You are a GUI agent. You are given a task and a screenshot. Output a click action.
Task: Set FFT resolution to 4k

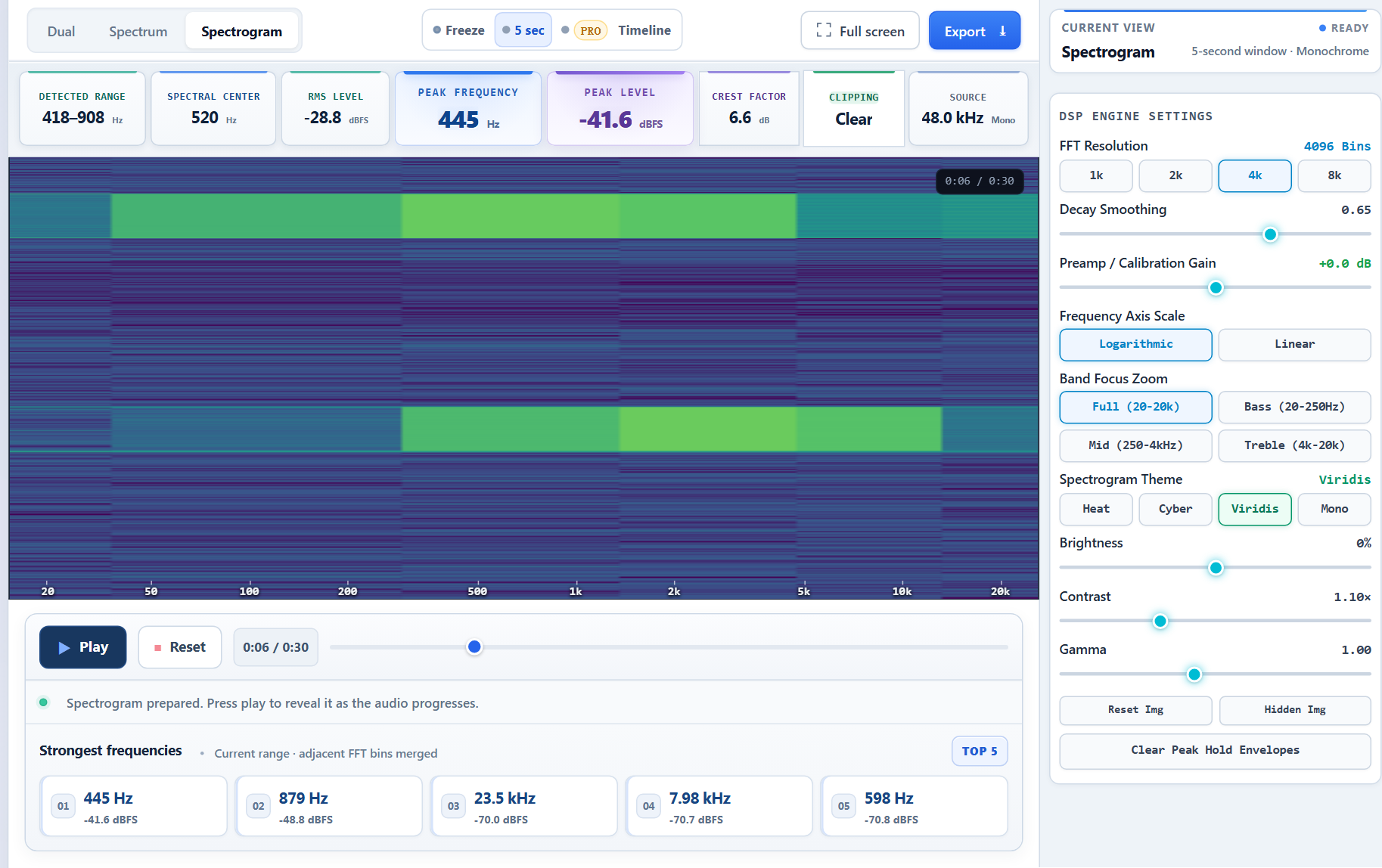pos(1255,175)
